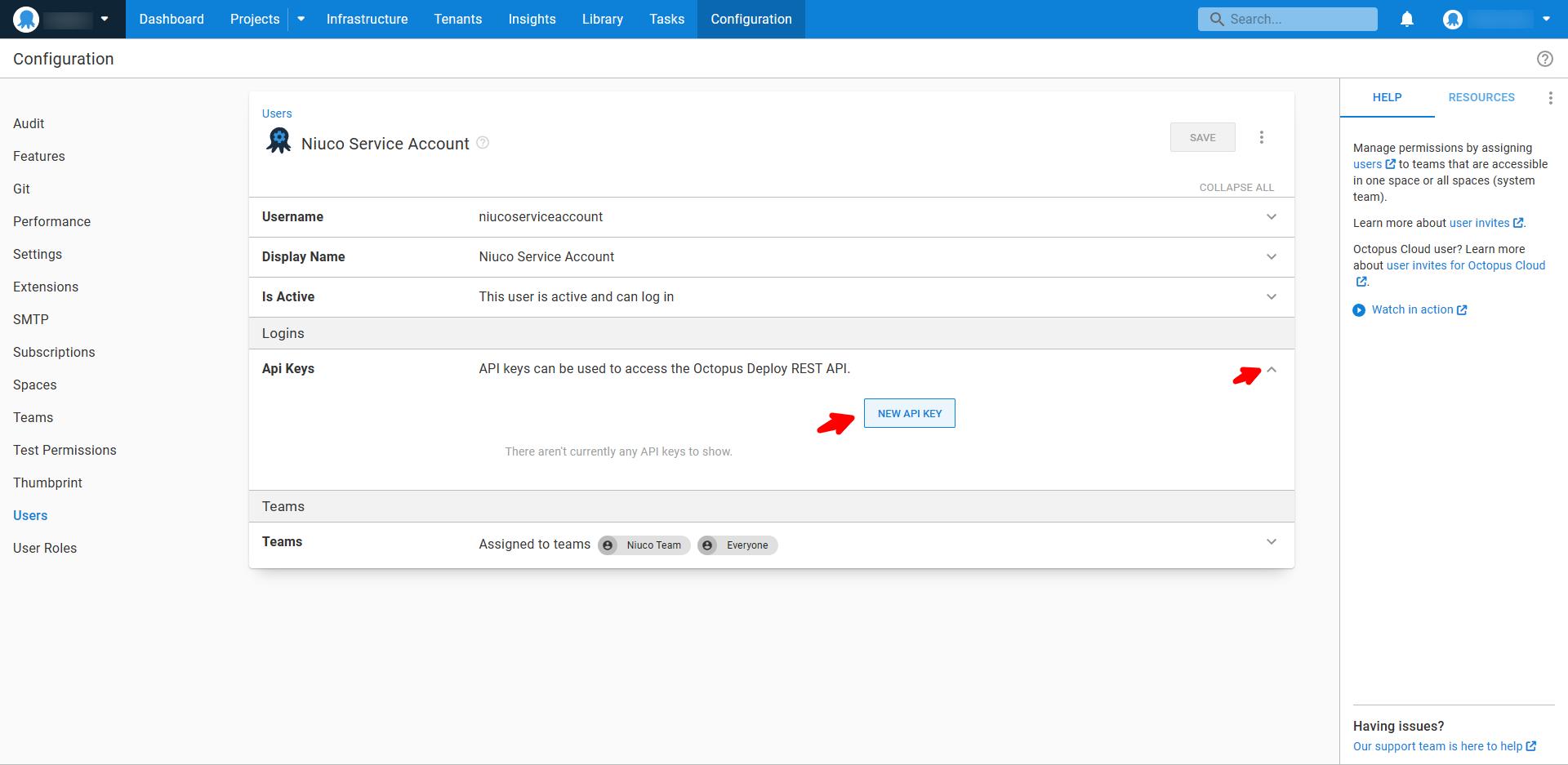The image size is (1568, 765).
Task: Click the Niuco Team chip icon
Action: click(x=608, y=545)
